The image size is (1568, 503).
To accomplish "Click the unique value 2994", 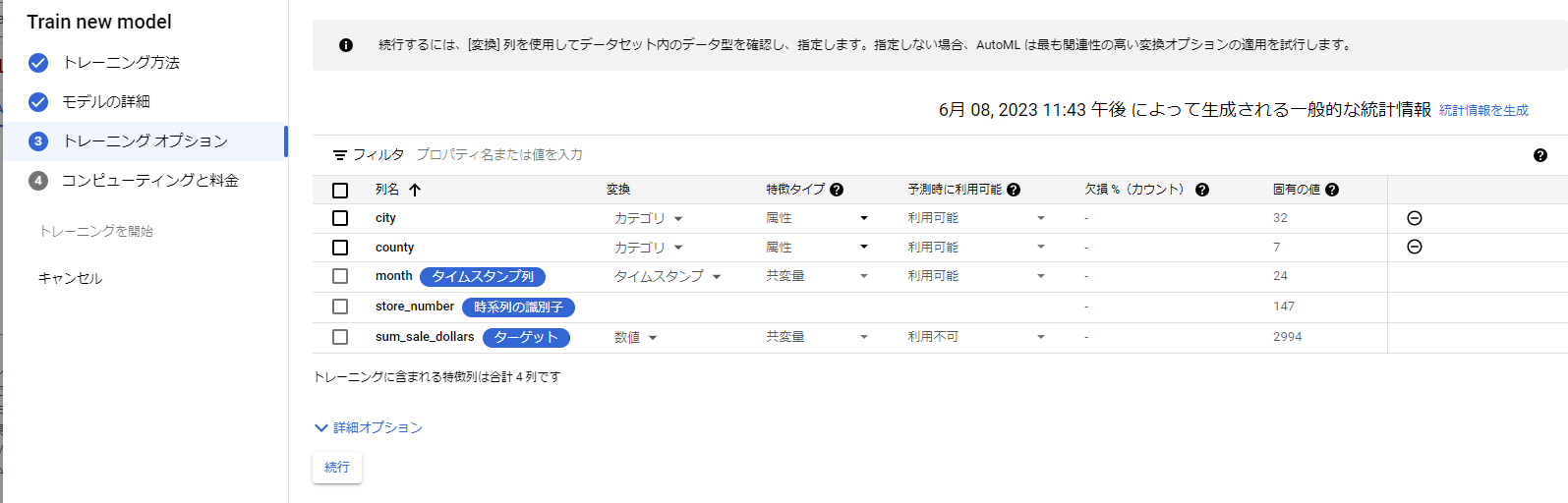I will click(x=1287, y=337).
